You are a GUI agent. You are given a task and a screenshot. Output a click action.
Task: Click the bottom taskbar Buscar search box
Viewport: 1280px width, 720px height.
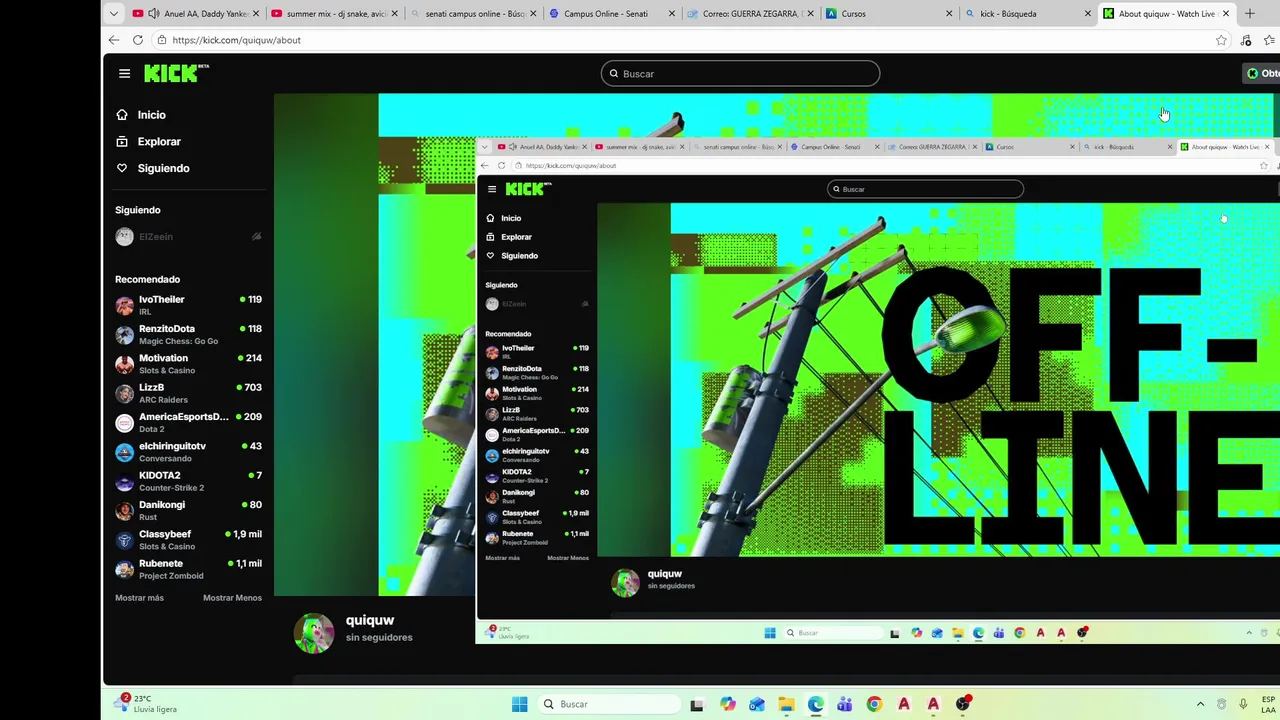[x=608, y=704]
